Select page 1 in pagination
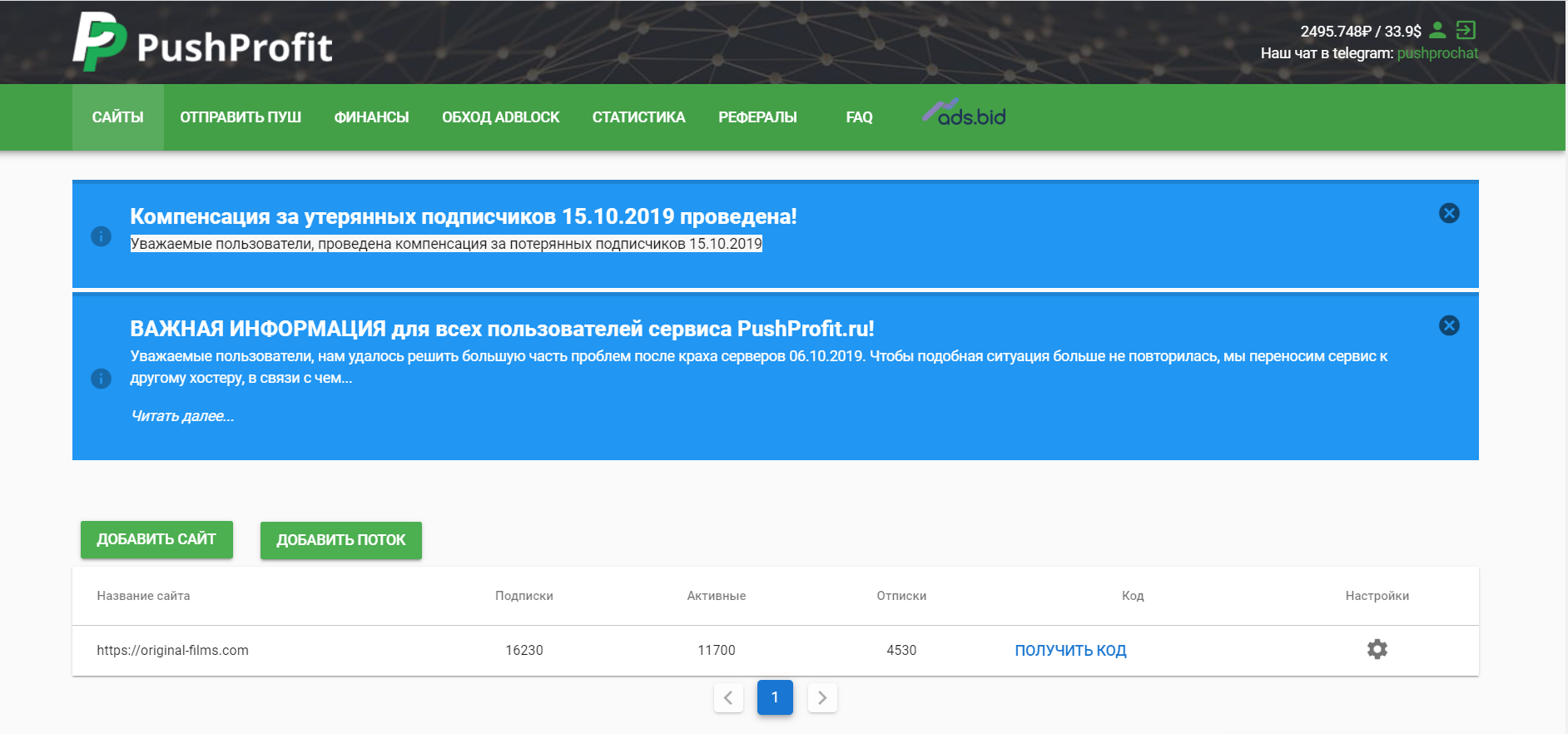 pyautogui.click(x=775, y=697)
